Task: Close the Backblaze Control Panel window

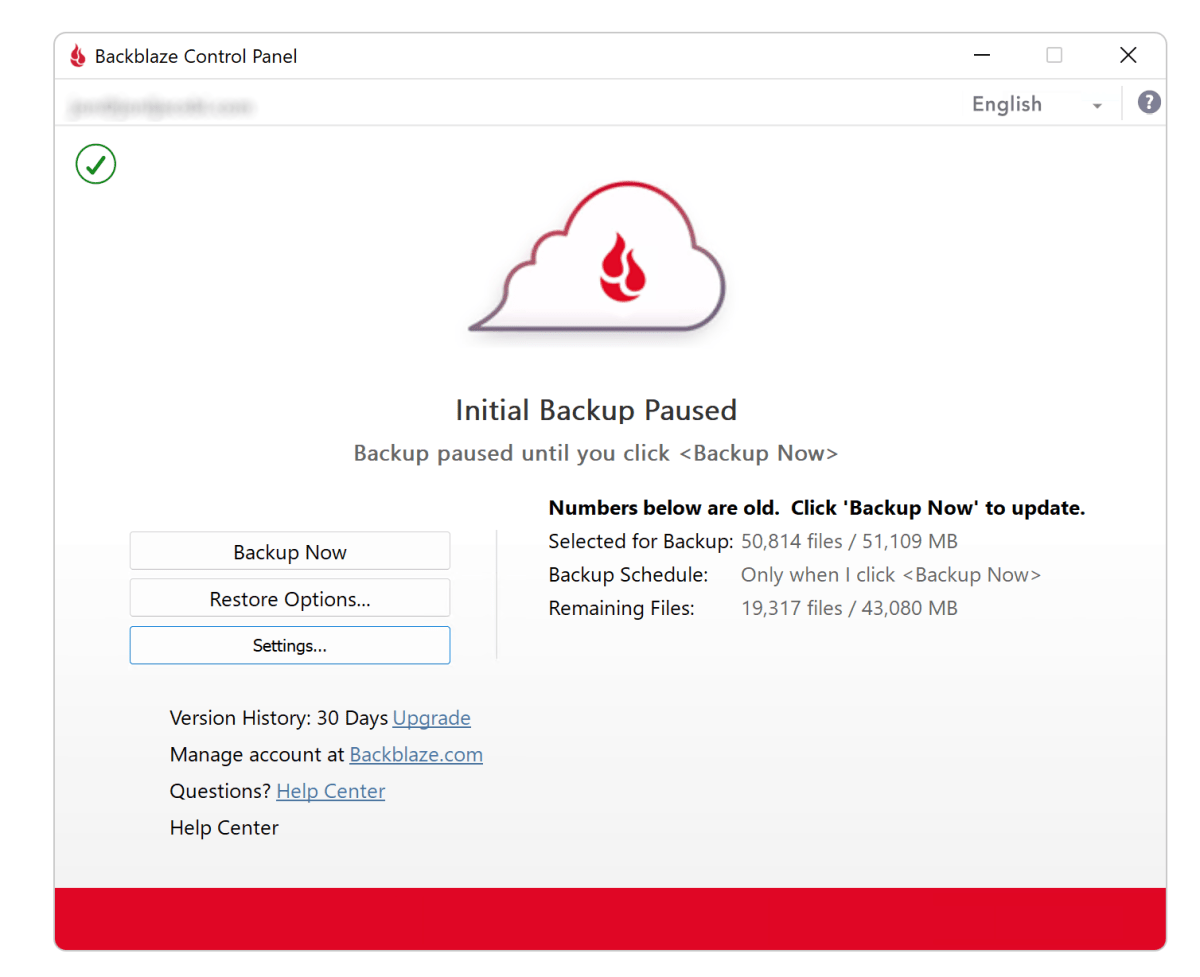Action: point(1128,56)
